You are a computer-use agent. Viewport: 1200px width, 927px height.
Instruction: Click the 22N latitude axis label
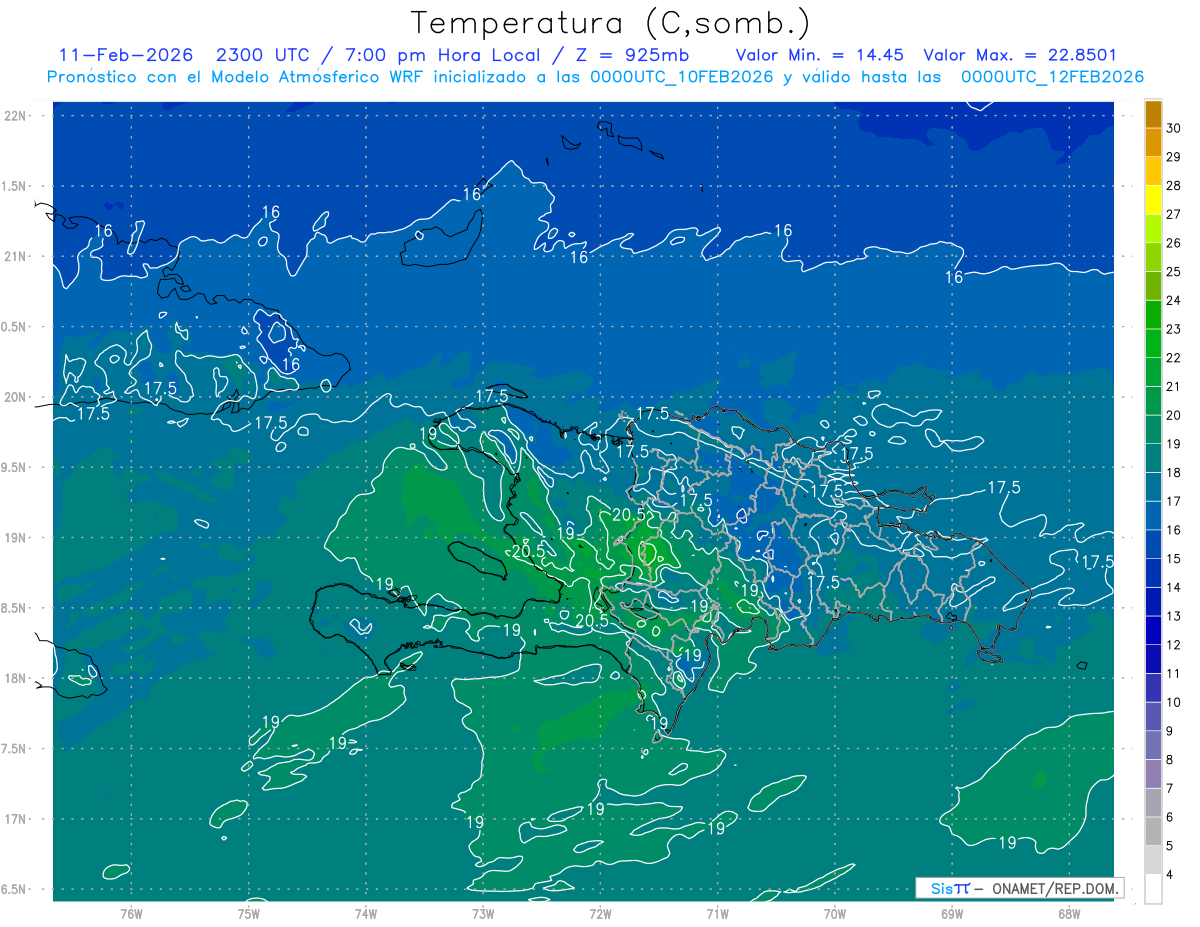tap(16, 116)
